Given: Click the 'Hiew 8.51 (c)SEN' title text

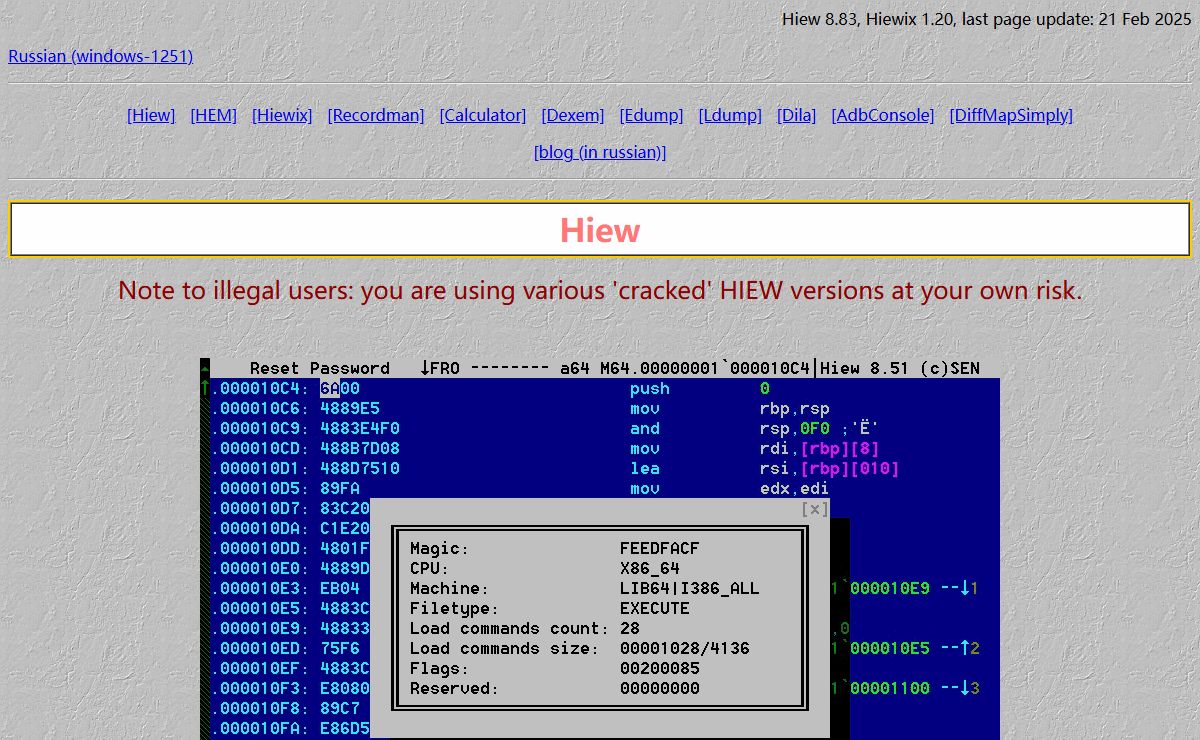Looking at the screenshot, I should [x=900, y=368].
